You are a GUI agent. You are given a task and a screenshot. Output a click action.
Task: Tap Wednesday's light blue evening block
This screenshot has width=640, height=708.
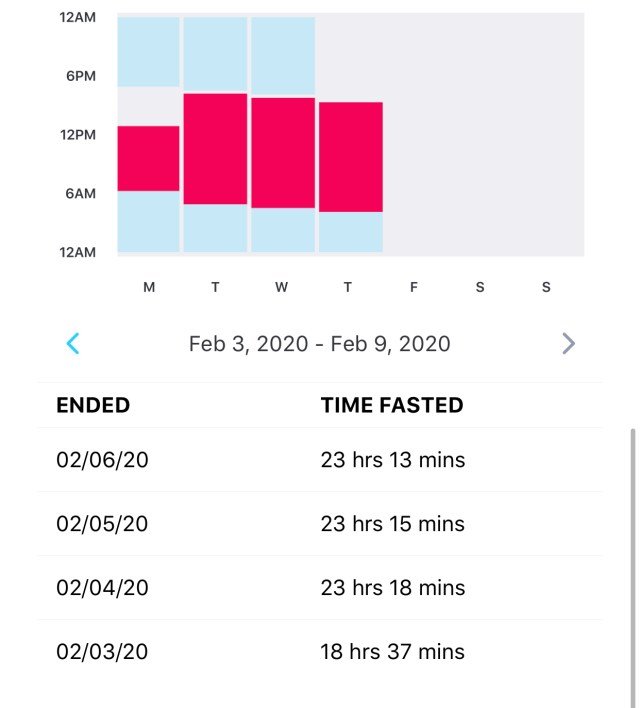(x=283, y=55)
